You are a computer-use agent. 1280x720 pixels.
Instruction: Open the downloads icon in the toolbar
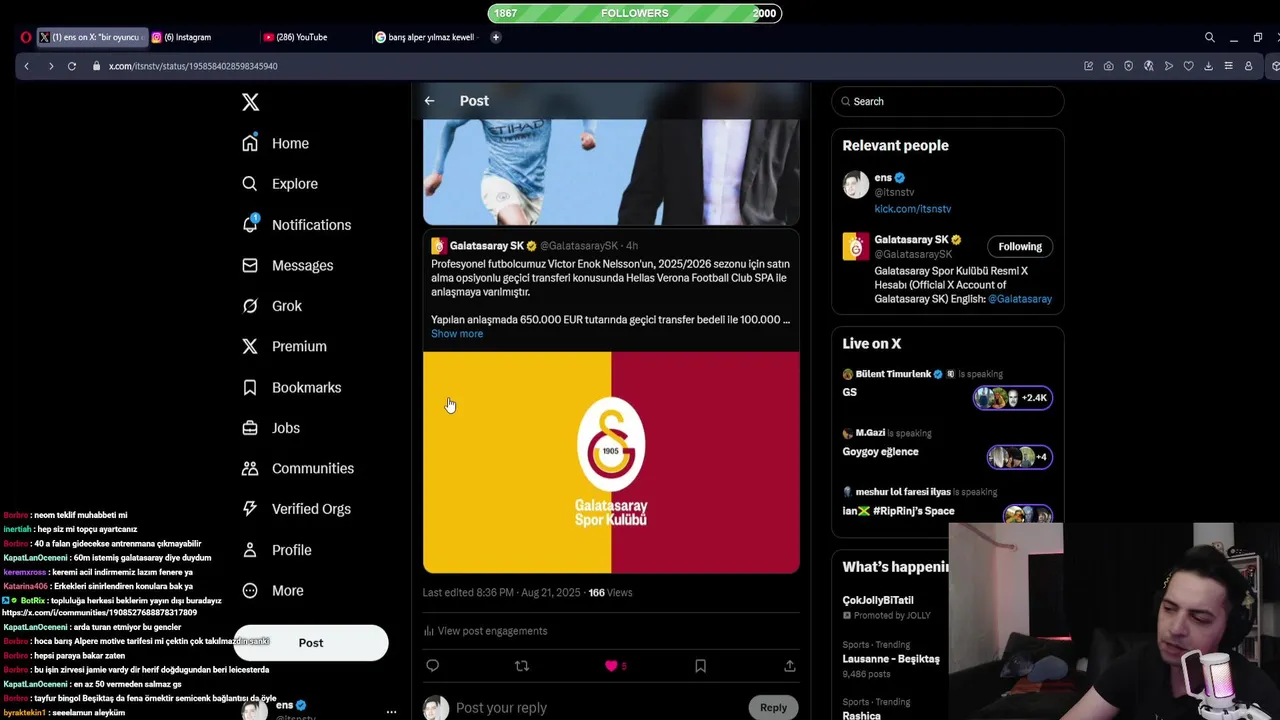(1208, 66)
